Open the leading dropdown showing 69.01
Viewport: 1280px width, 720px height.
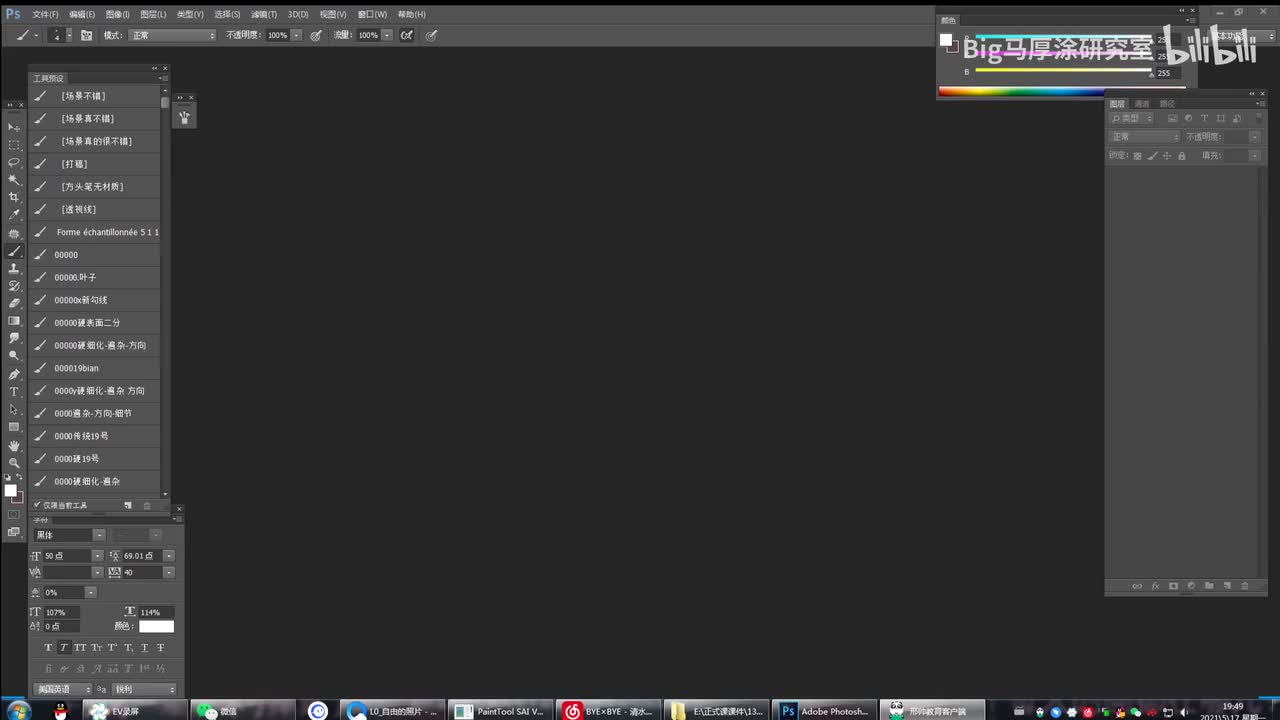click(x=169, y=555)
